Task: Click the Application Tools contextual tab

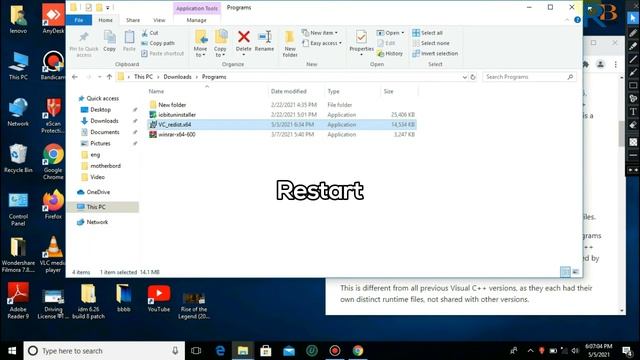Action: [197, 8]
